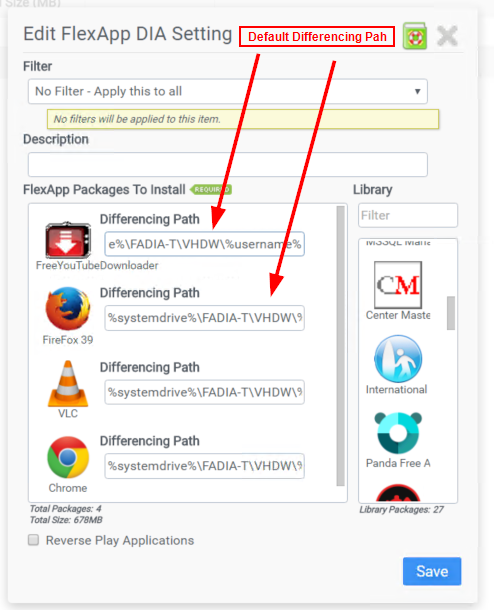Click the Description text field
Image resolution: width=494 pixels, height=610 pixels.
228,165
